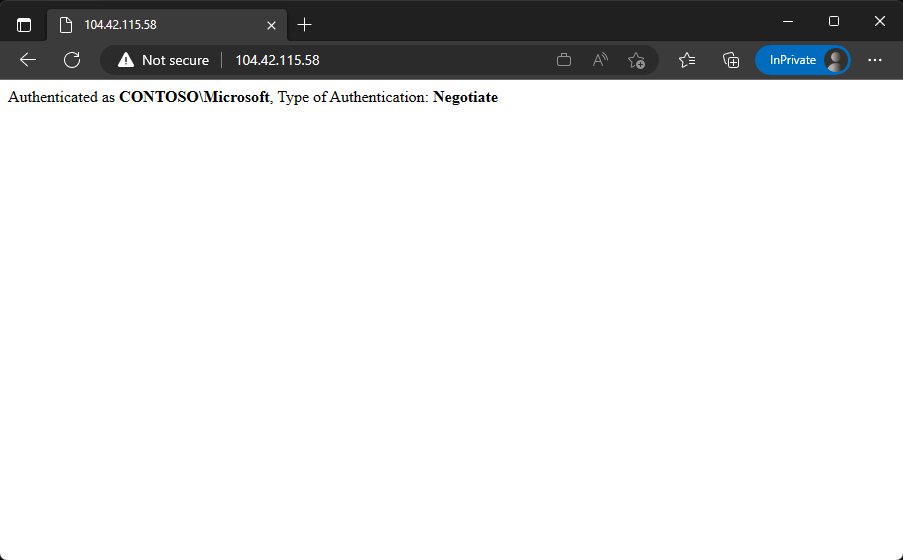Close the 104.42.115.58 tab
Viewport: 903px width, 560px height.
point(271,25)
